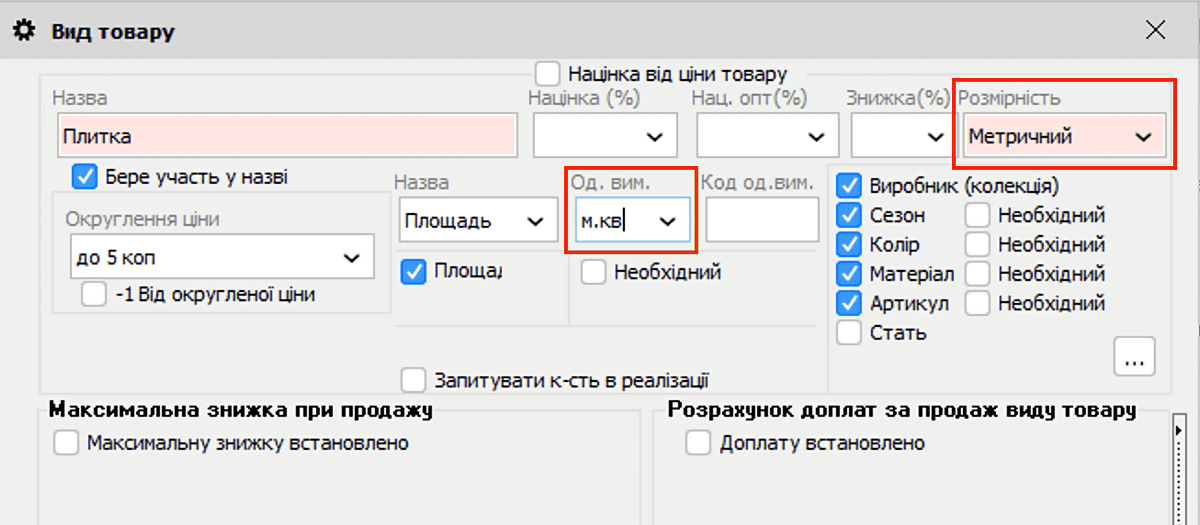Click the ellipsis button under the attribute list
This screenshot has width=1200, height=525.
(1134, 358)
